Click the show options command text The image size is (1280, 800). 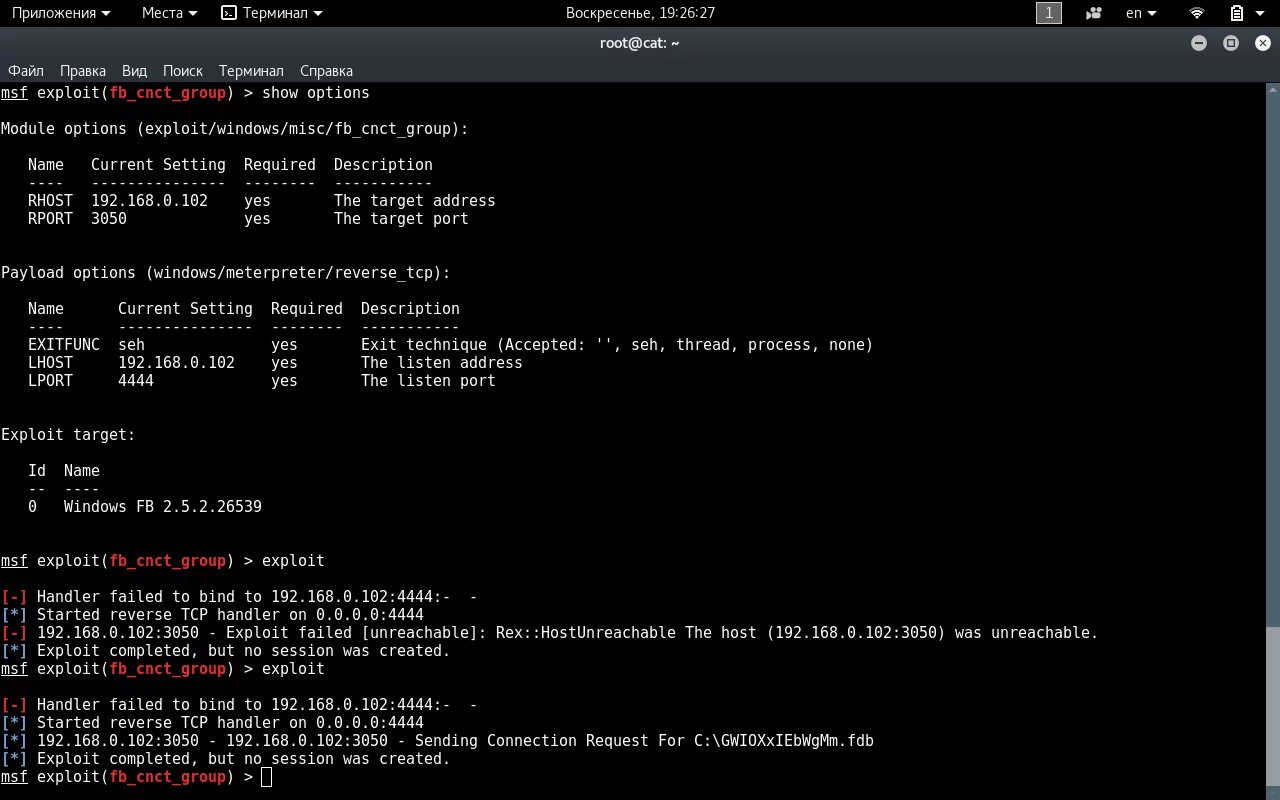(x=316, y=93)
